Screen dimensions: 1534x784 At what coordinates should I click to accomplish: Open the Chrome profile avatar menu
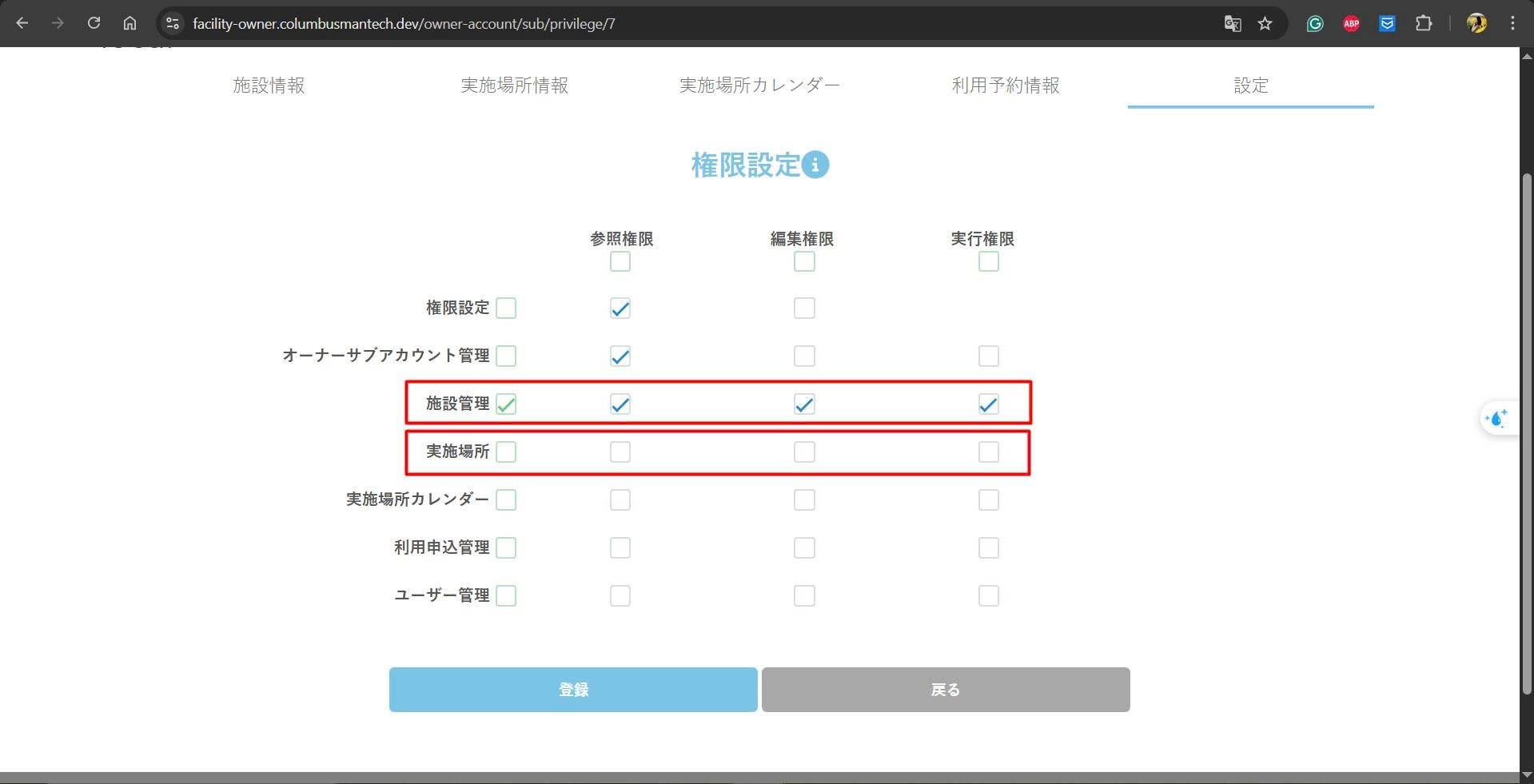1476,23
